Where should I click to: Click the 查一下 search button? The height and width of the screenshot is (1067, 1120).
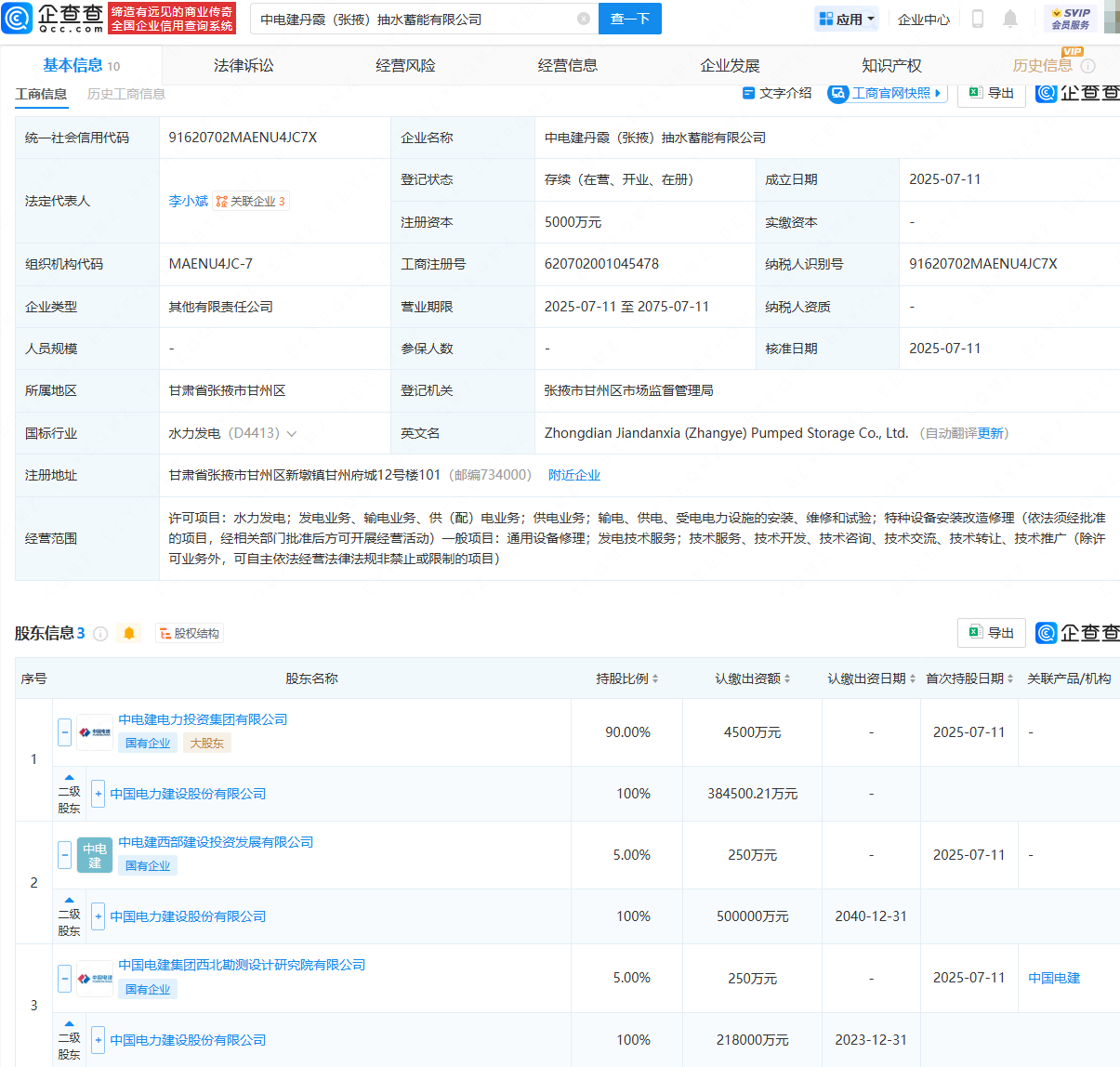(629, 19)
